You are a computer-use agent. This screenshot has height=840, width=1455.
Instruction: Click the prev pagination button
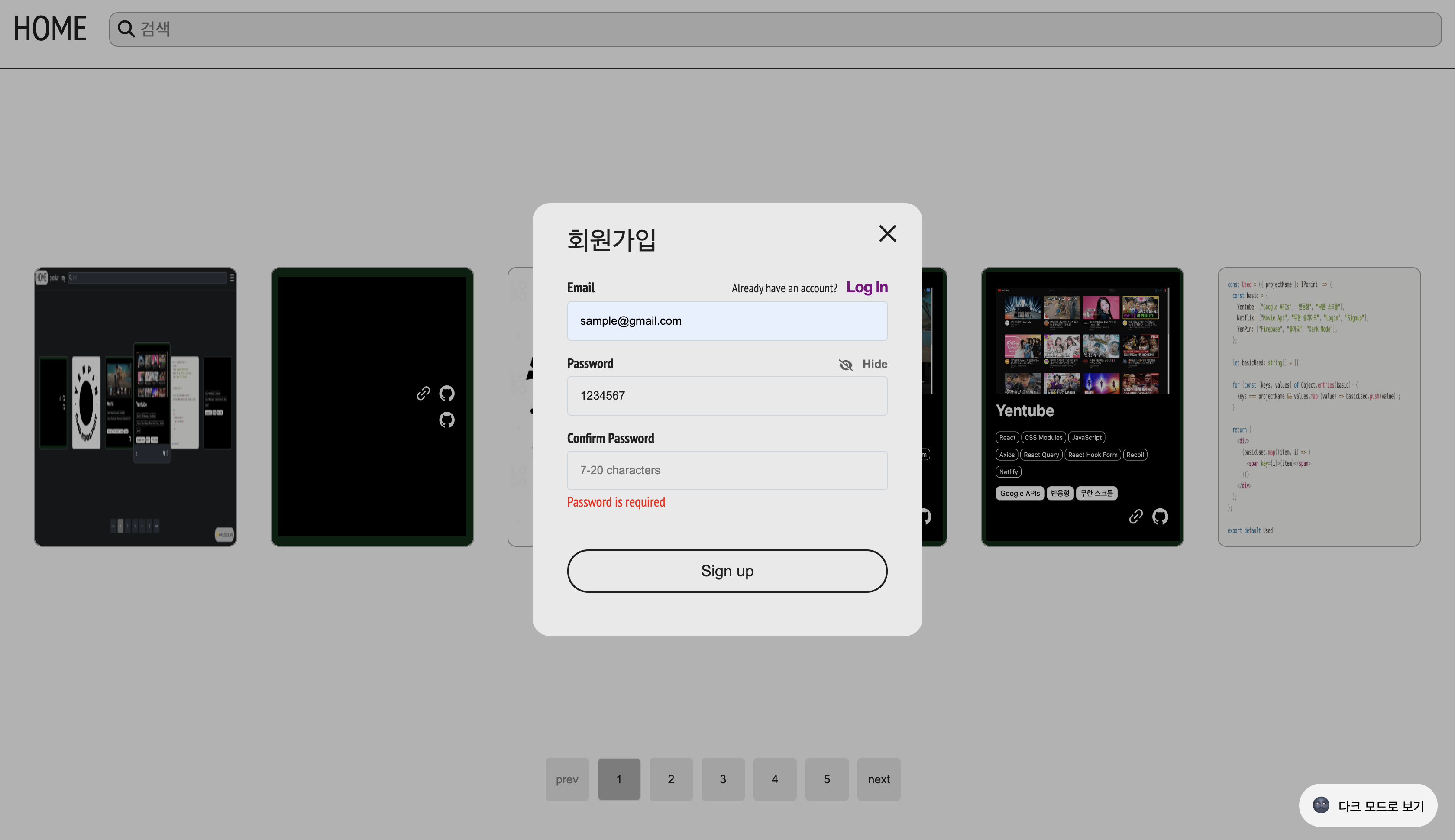pyautogui.click(x=566, y=779)
